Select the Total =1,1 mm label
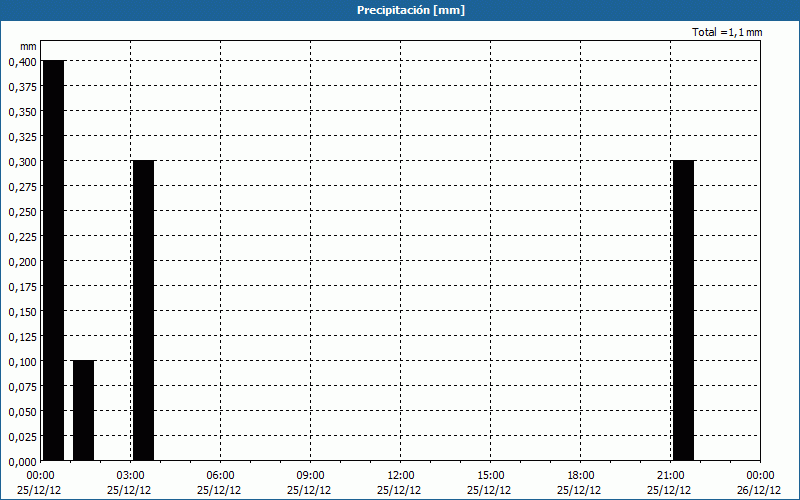 (727, 32)
